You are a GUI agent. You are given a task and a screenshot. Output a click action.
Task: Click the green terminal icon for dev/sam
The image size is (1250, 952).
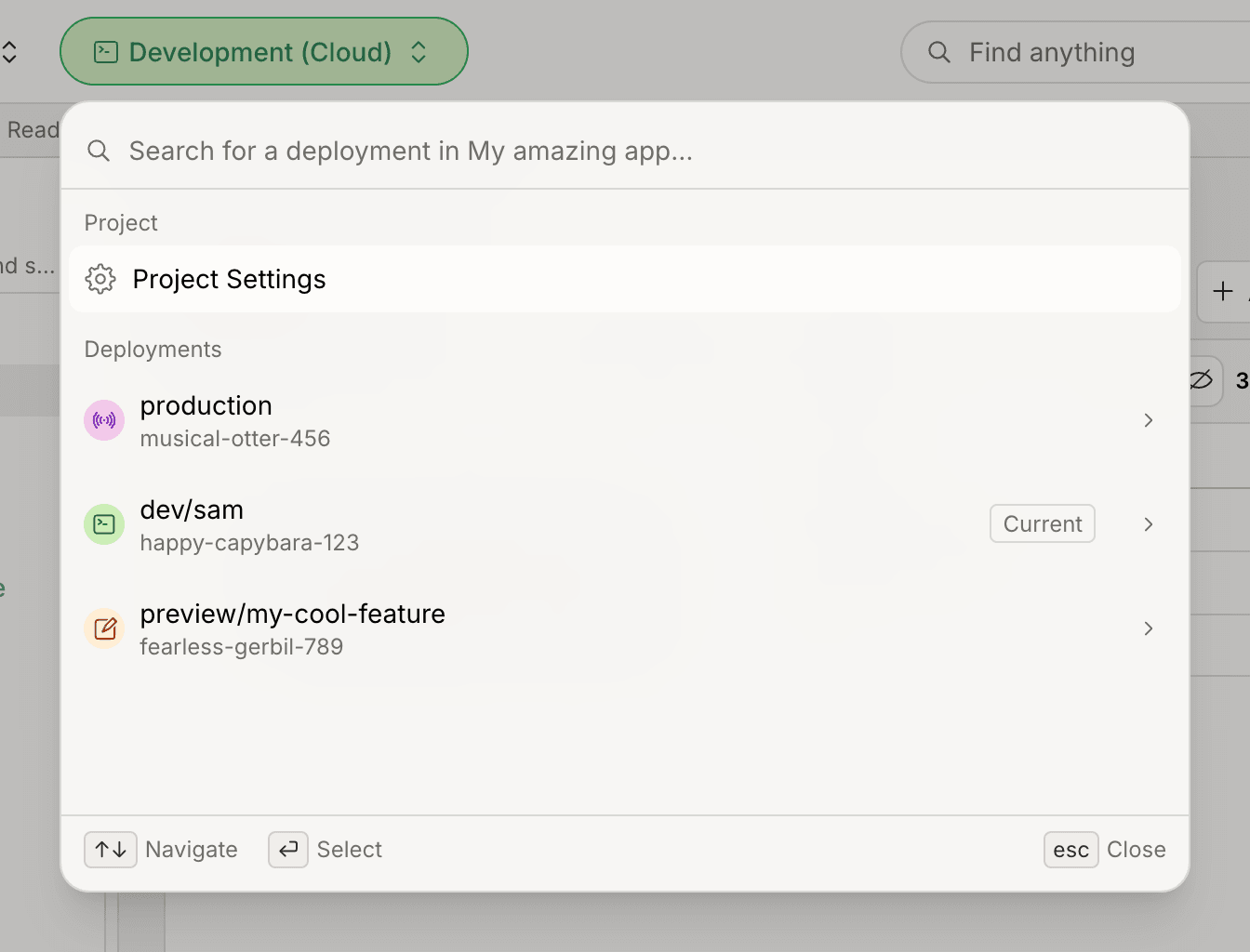(x=104, y=524)
